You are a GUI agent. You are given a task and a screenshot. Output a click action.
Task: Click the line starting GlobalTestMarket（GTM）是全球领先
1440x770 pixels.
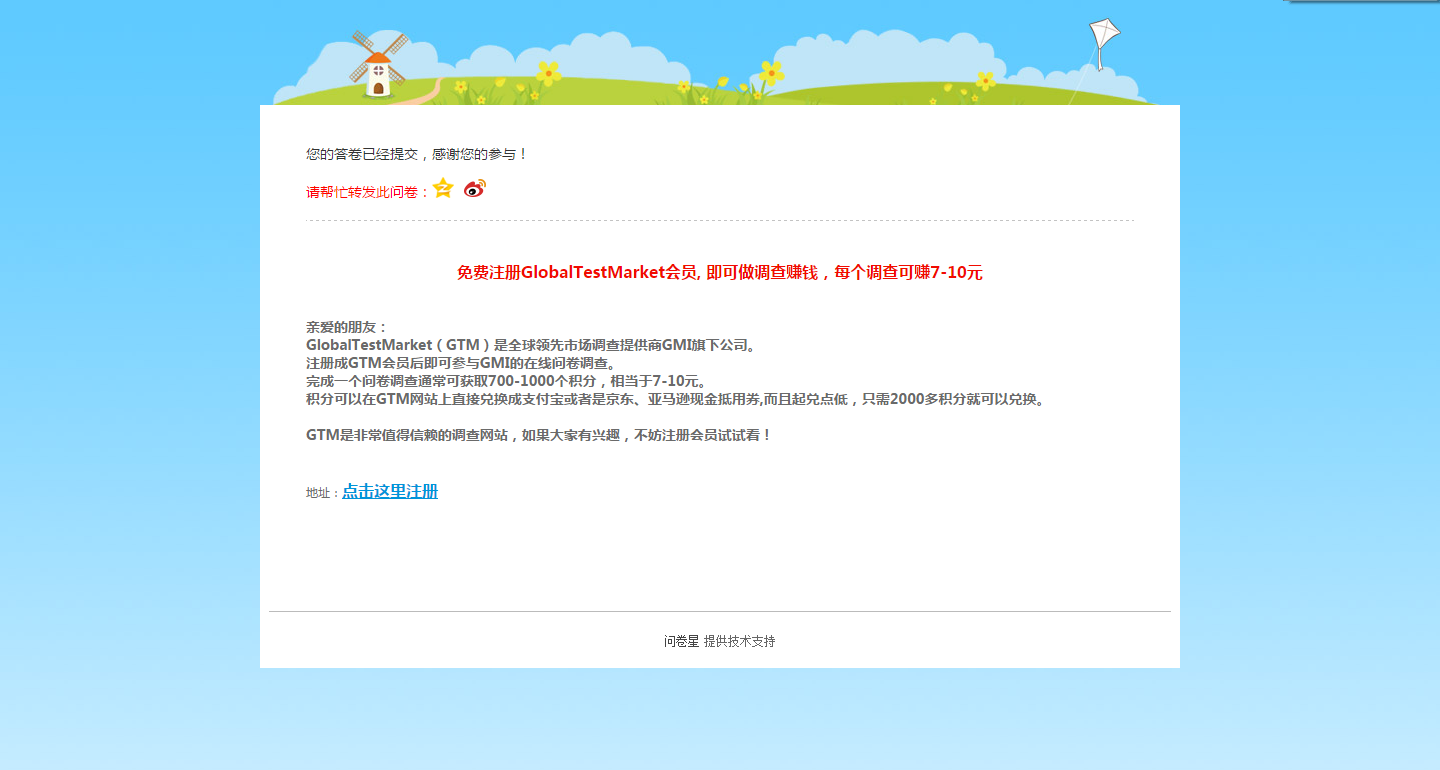tap(533, 345)
